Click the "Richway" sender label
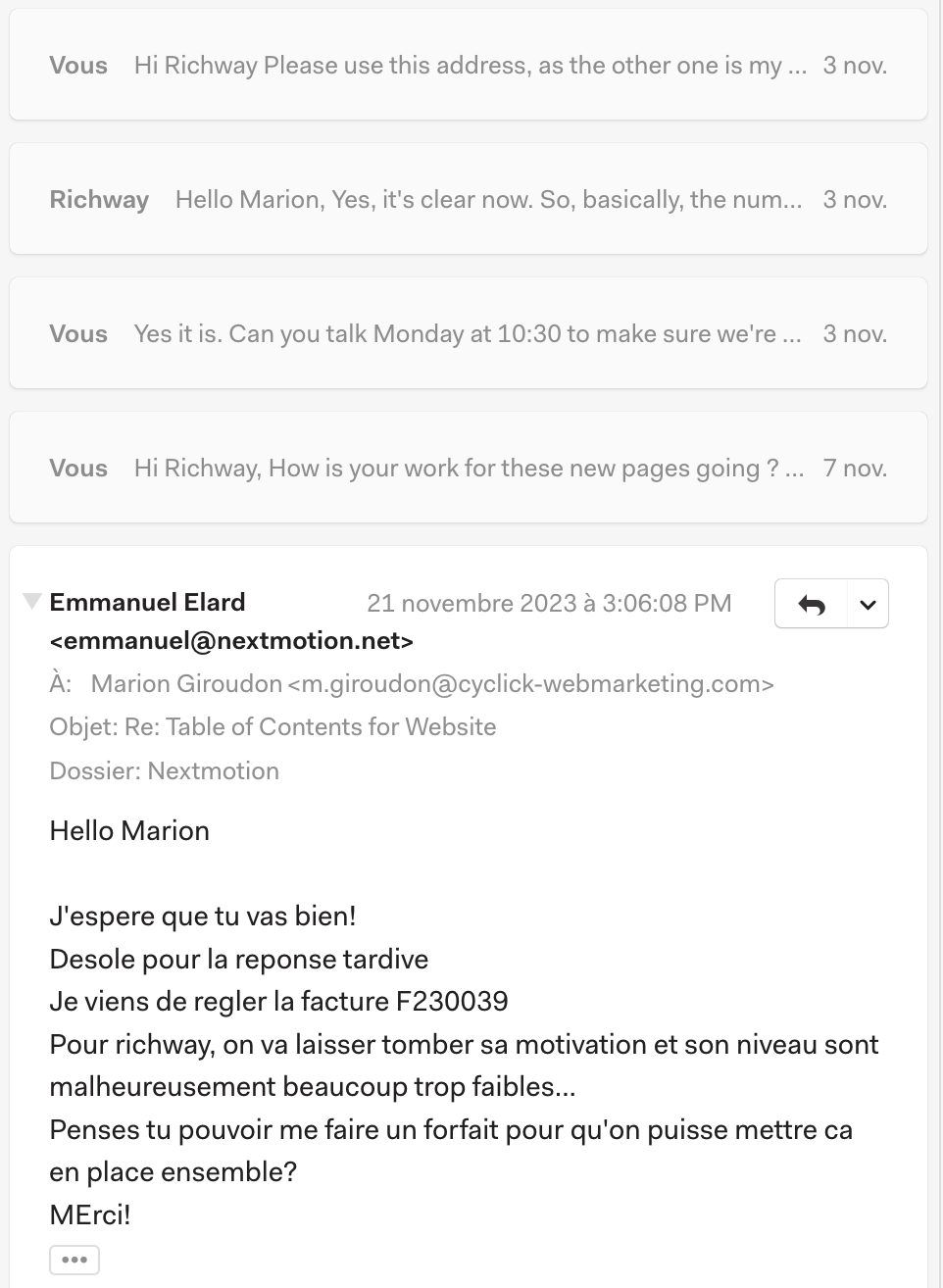943x1288 pixels. point(99,200)
